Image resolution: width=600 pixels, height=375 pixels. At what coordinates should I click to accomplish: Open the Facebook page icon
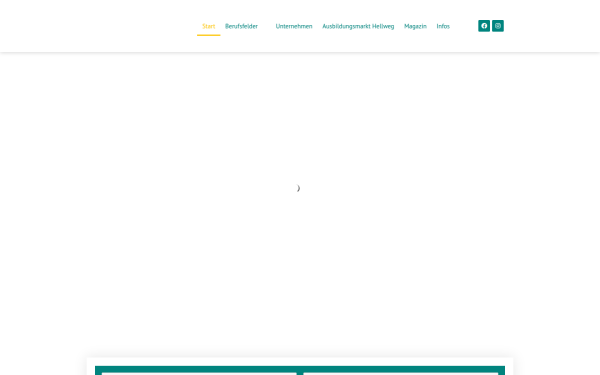point(484,26)
